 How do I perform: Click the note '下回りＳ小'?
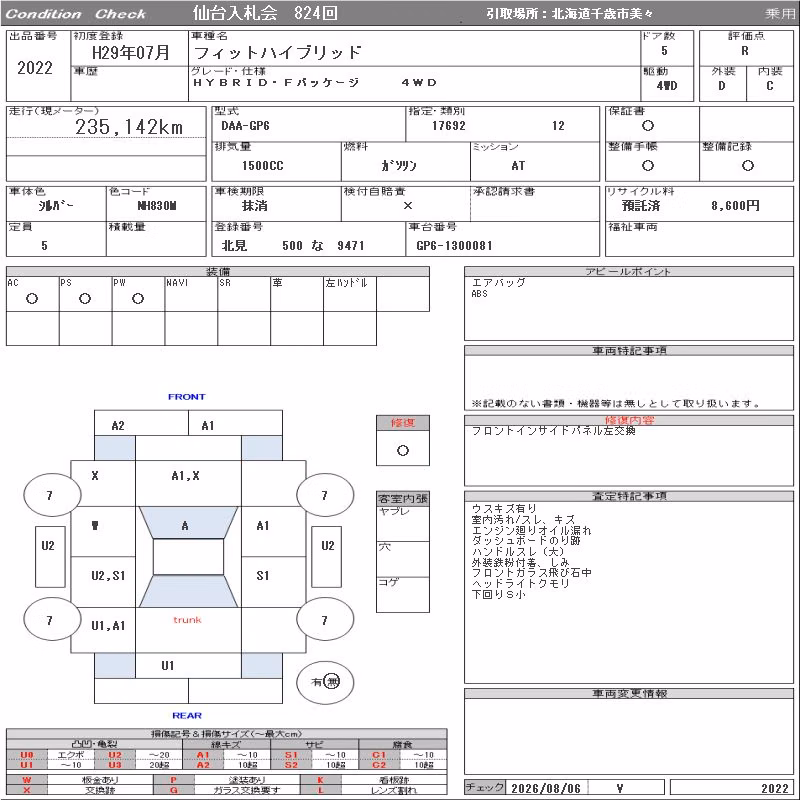[498, 594]
